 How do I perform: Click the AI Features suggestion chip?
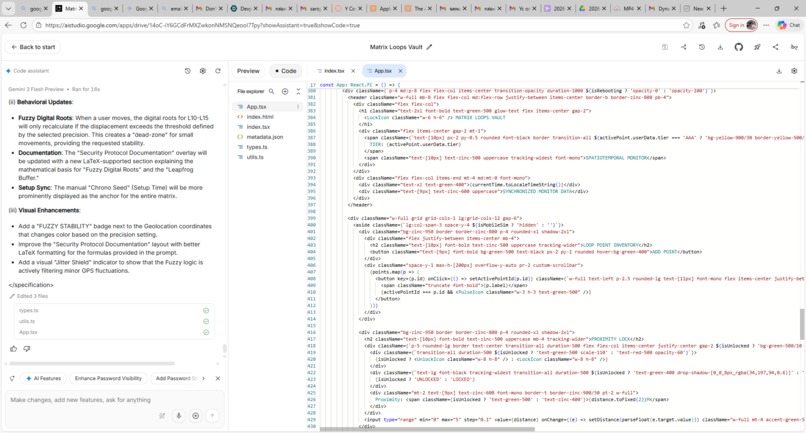pos(43,378)
